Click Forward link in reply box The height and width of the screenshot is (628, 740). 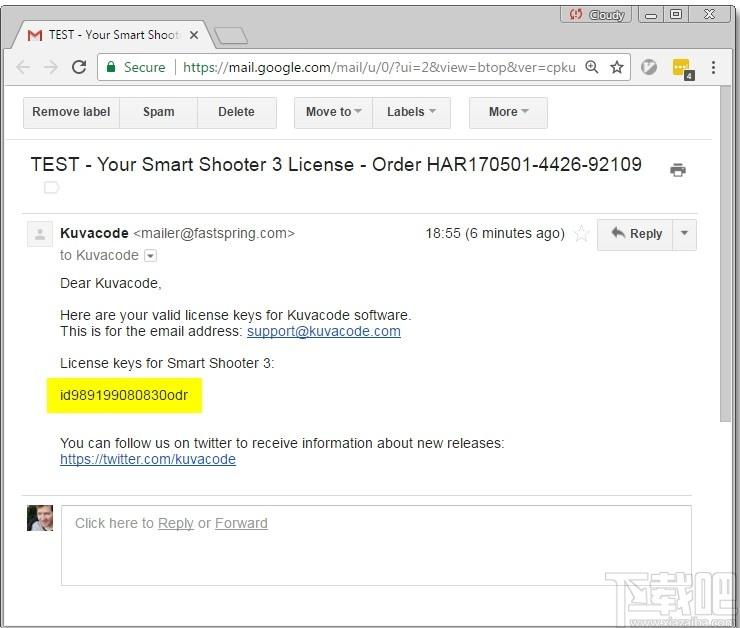[241, 523]
